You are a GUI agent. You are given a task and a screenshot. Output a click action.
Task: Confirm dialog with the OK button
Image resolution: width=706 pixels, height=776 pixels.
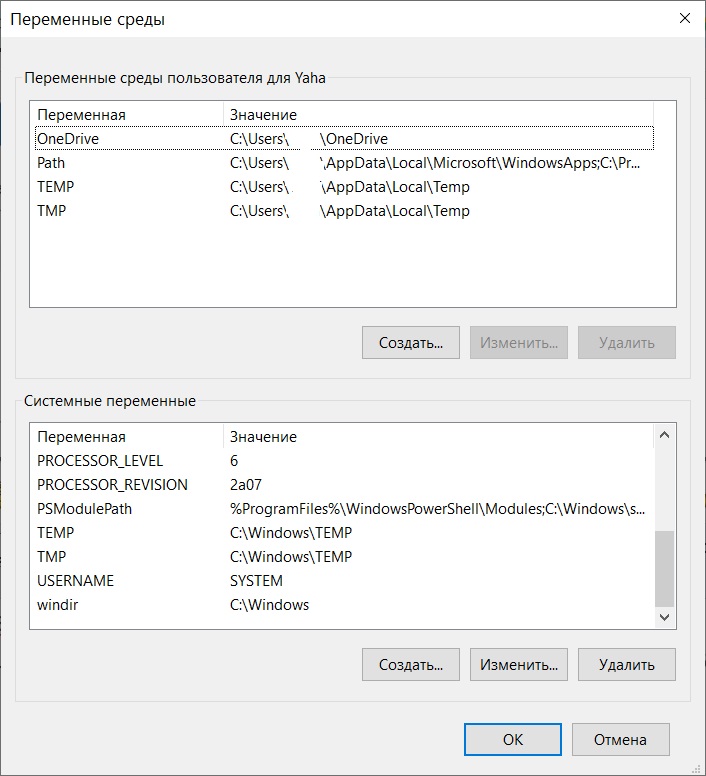click(x=512, y=740)
